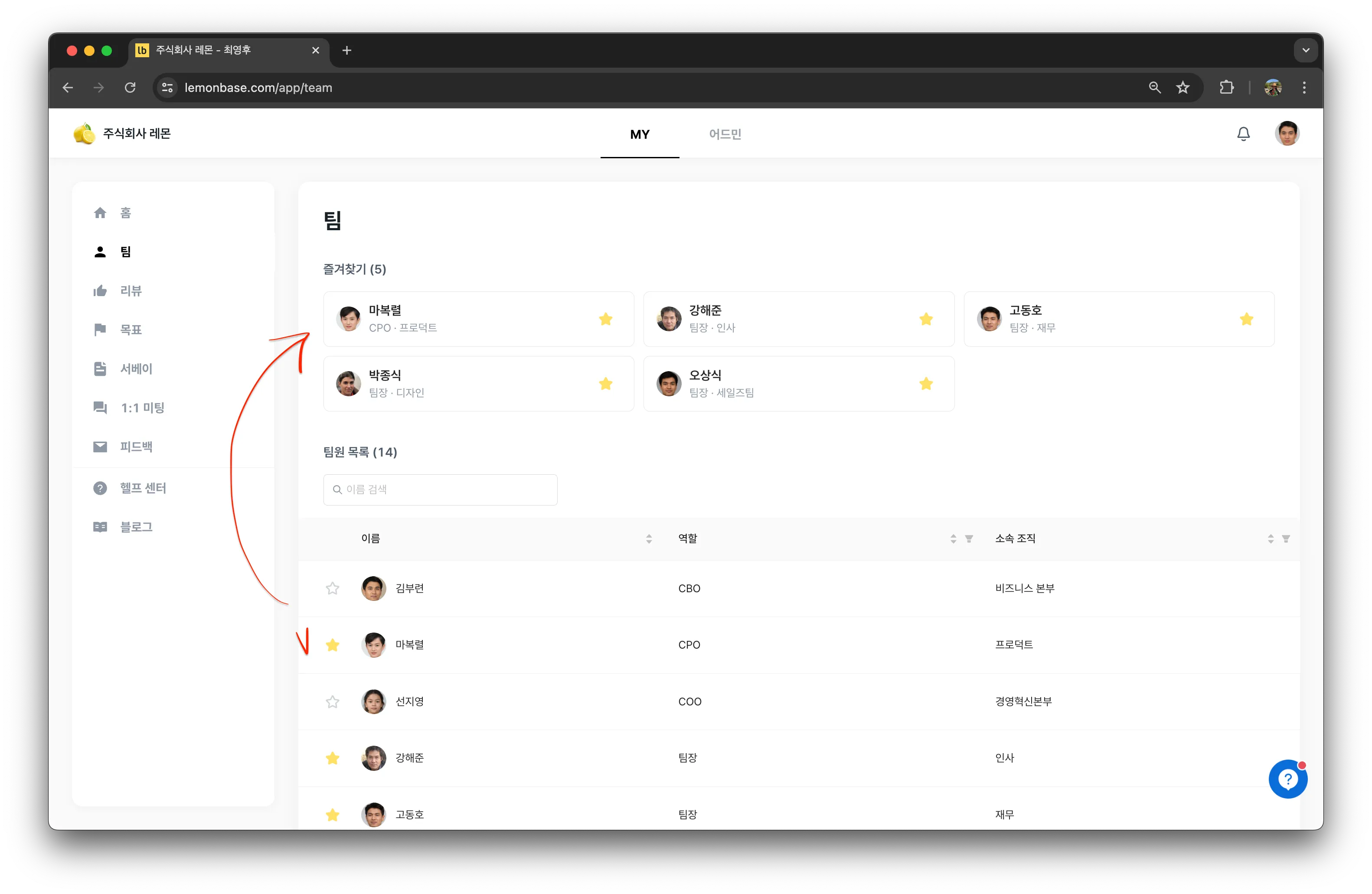Star 김부련 in the team list

coord(333,588)
